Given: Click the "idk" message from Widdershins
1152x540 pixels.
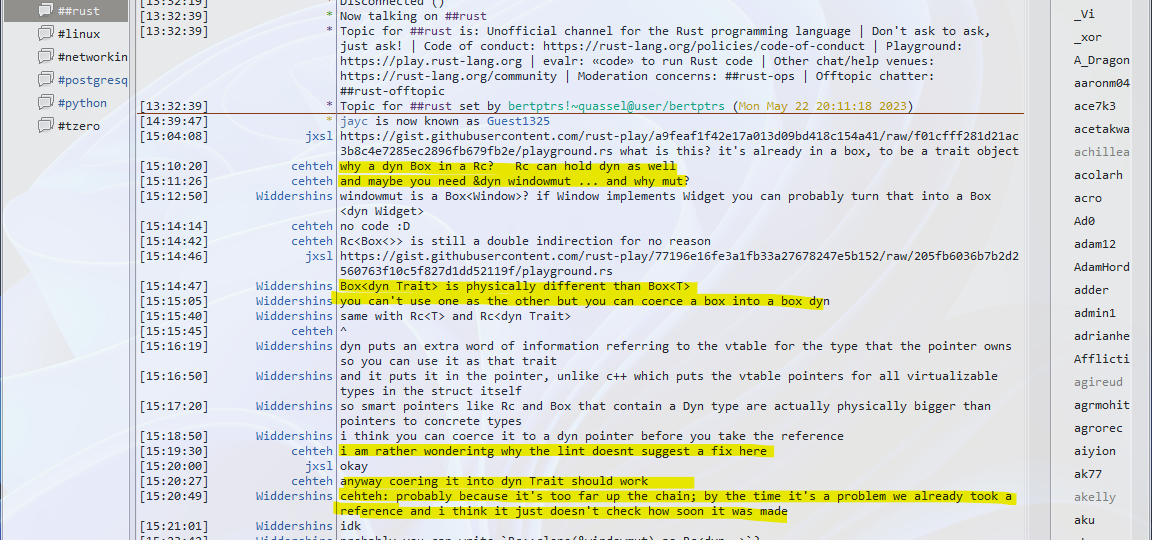Looking at the screenshot, I should click(350, 526).
